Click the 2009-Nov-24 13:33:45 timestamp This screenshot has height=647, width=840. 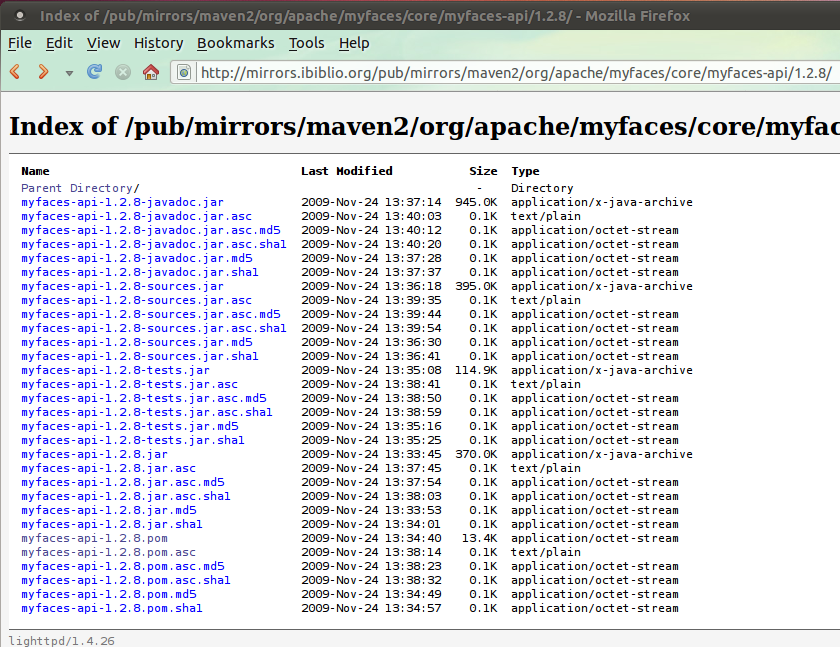(x=371, y=454)
